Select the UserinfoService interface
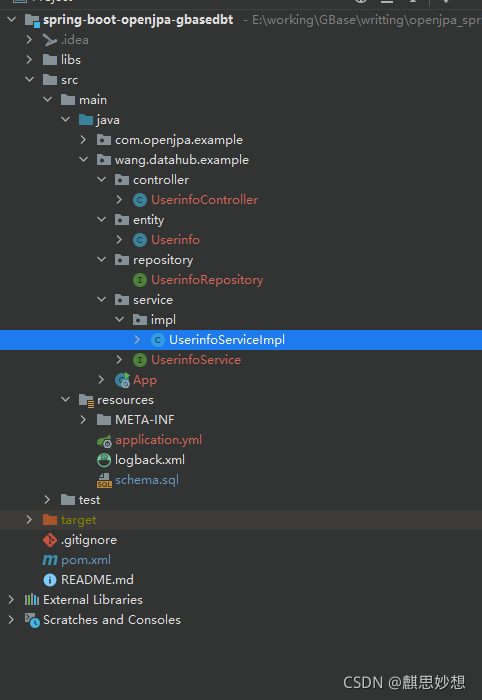 tap(196, 360)
